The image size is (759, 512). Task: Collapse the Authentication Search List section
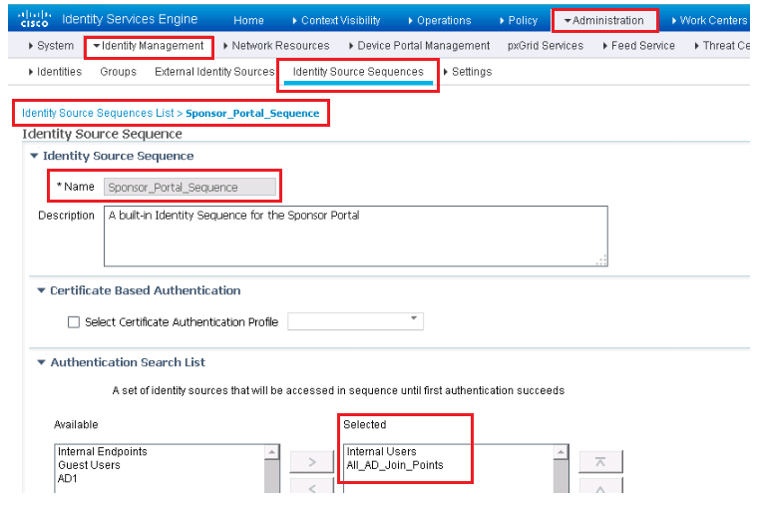pos(41,362)
